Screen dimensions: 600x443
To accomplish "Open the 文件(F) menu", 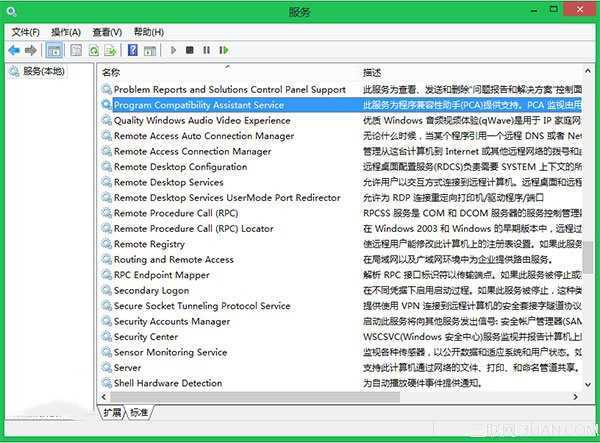I will tap(25, 32).
